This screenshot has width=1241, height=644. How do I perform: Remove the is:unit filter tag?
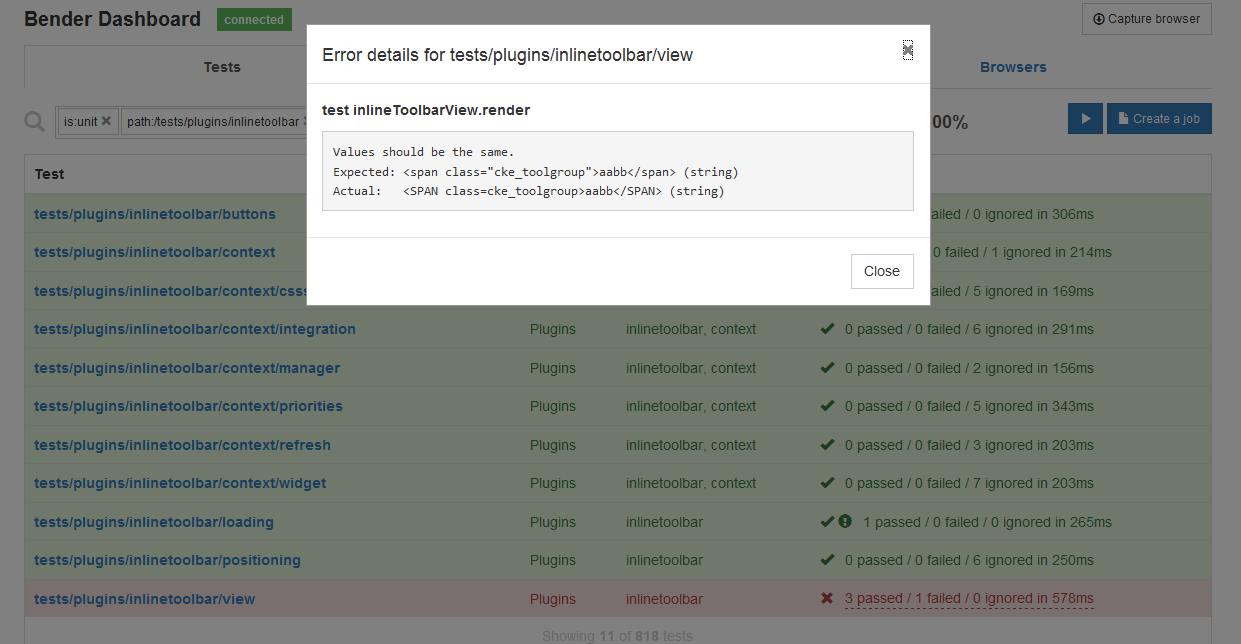point(106,121)
